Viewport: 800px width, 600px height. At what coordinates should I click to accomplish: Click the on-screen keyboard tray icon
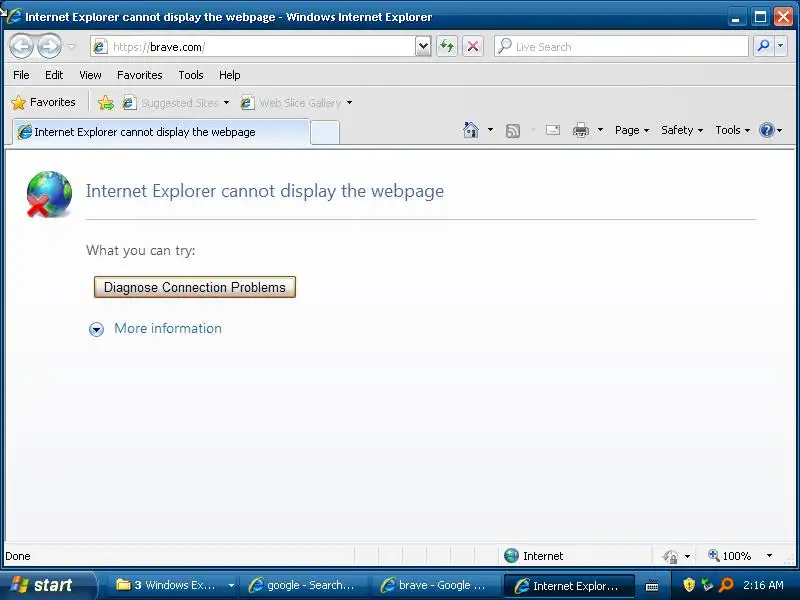point(652,586)
